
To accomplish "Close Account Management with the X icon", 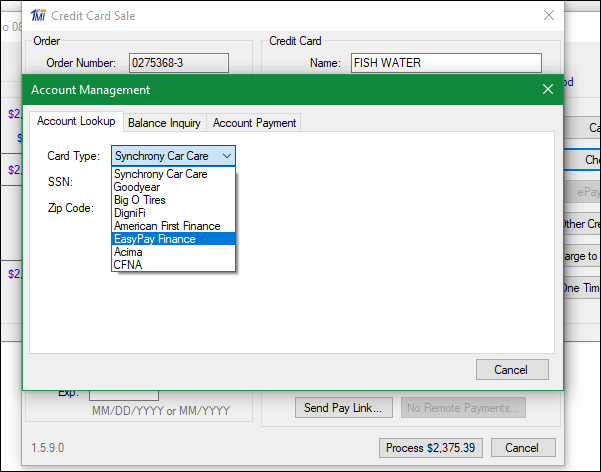I will 548,89.
